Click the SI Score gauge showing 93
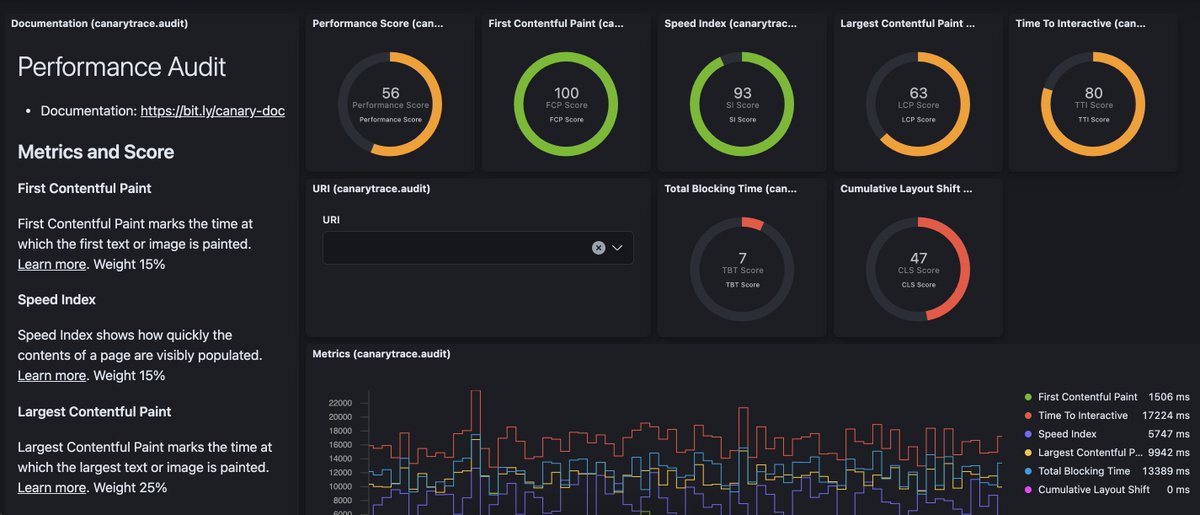1200x515 pixels. (x=742, y=104)
